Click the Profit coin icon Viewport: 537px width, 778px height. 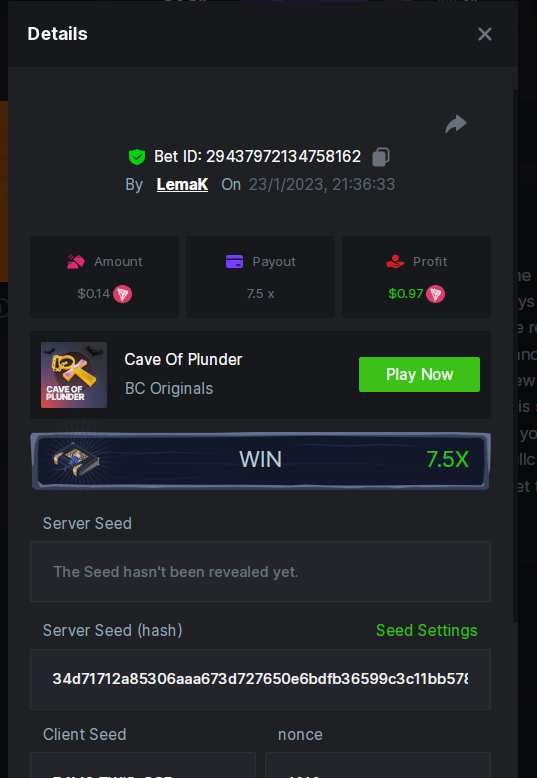[435, 294]
